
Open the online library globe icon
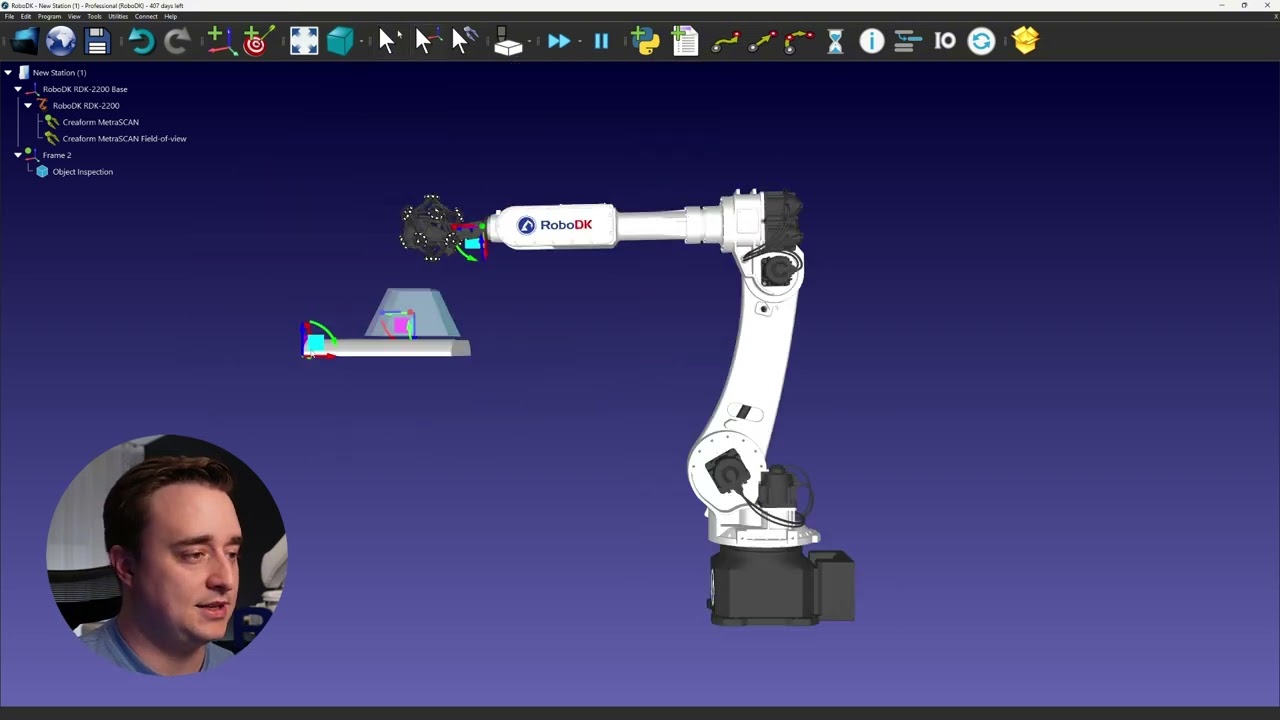click(x=61, y=41)
